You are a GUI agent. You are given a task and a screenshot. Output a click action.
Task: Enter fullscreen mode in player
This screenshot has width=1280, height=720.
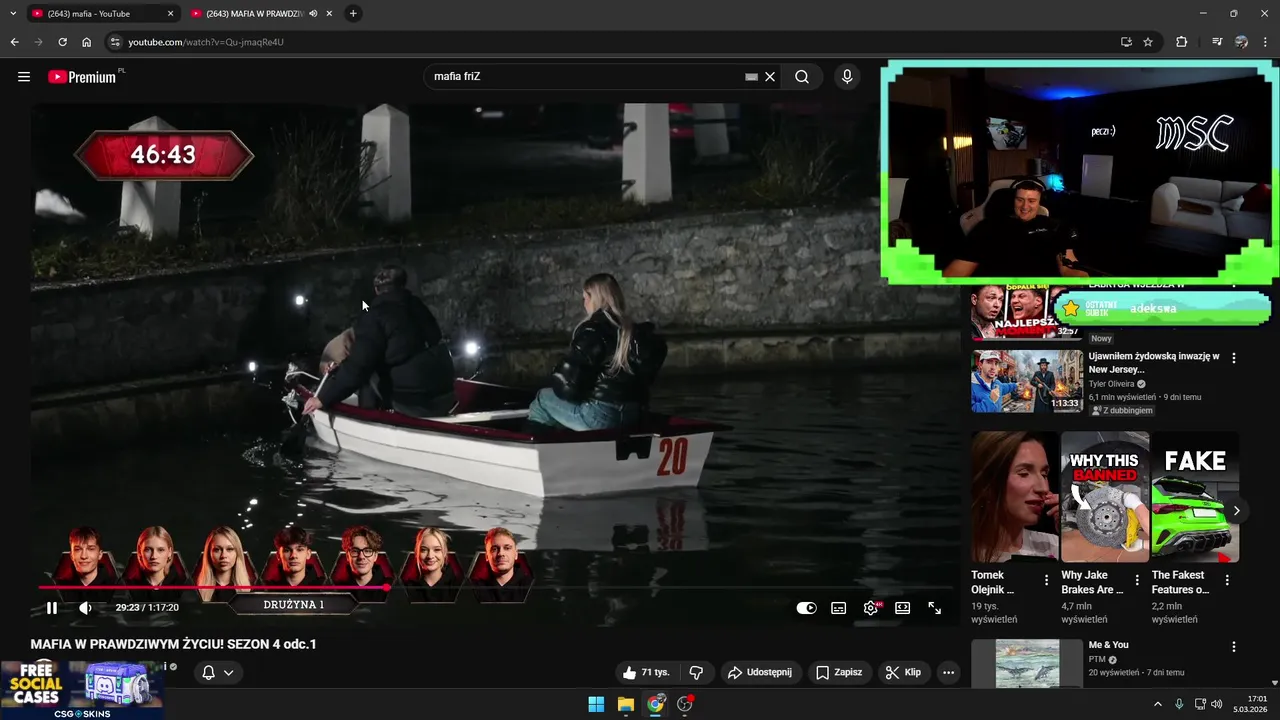pos(935,608)
